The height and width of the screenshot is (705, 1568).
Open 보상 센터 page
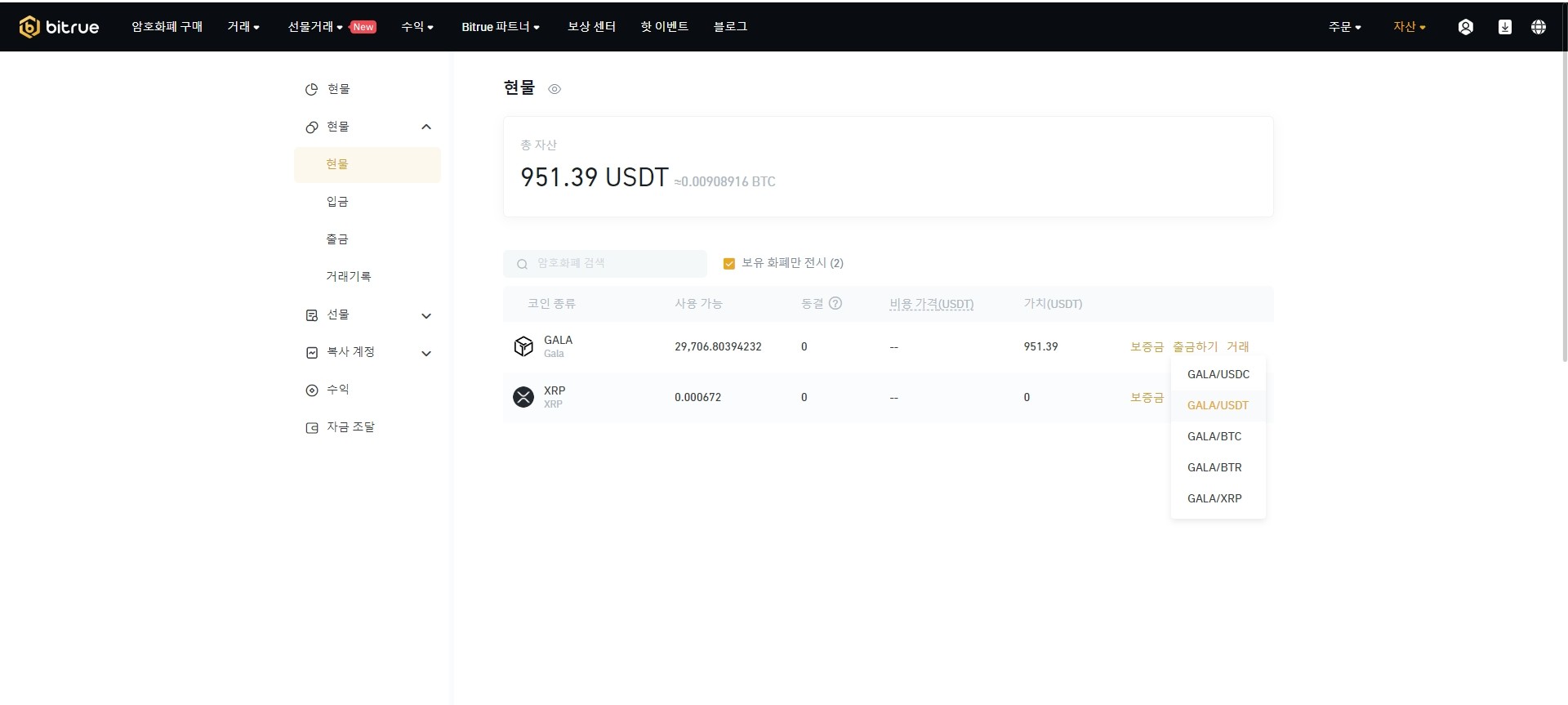click(x=592, y=27)
